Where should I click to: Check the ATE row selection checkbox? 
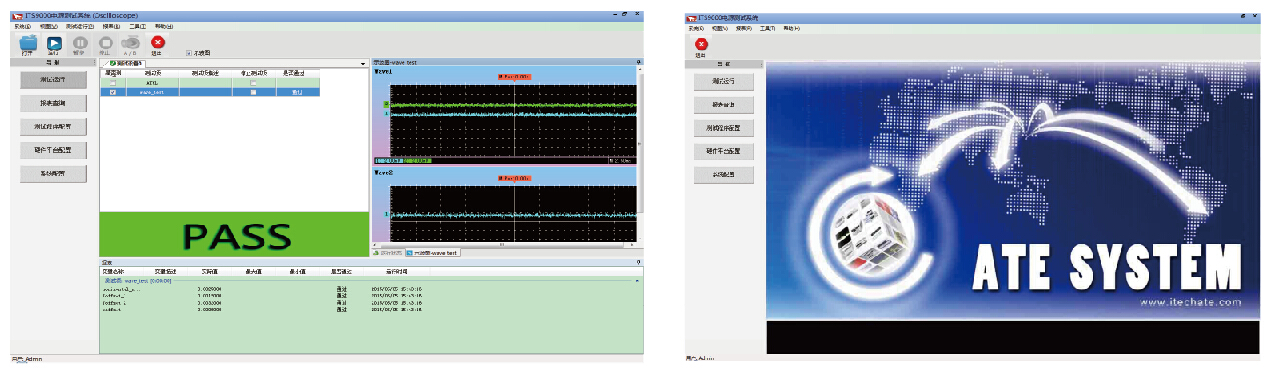coord(112,83)
